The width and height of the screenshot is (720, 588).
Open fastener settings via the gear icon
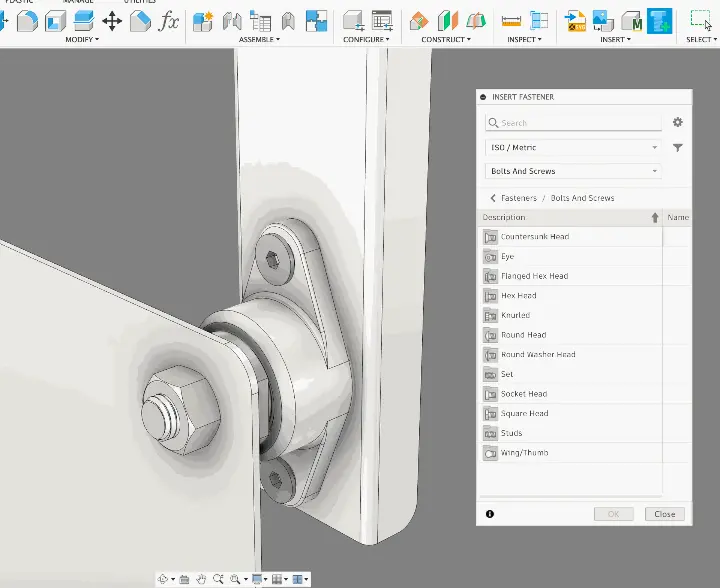point(677,122)
